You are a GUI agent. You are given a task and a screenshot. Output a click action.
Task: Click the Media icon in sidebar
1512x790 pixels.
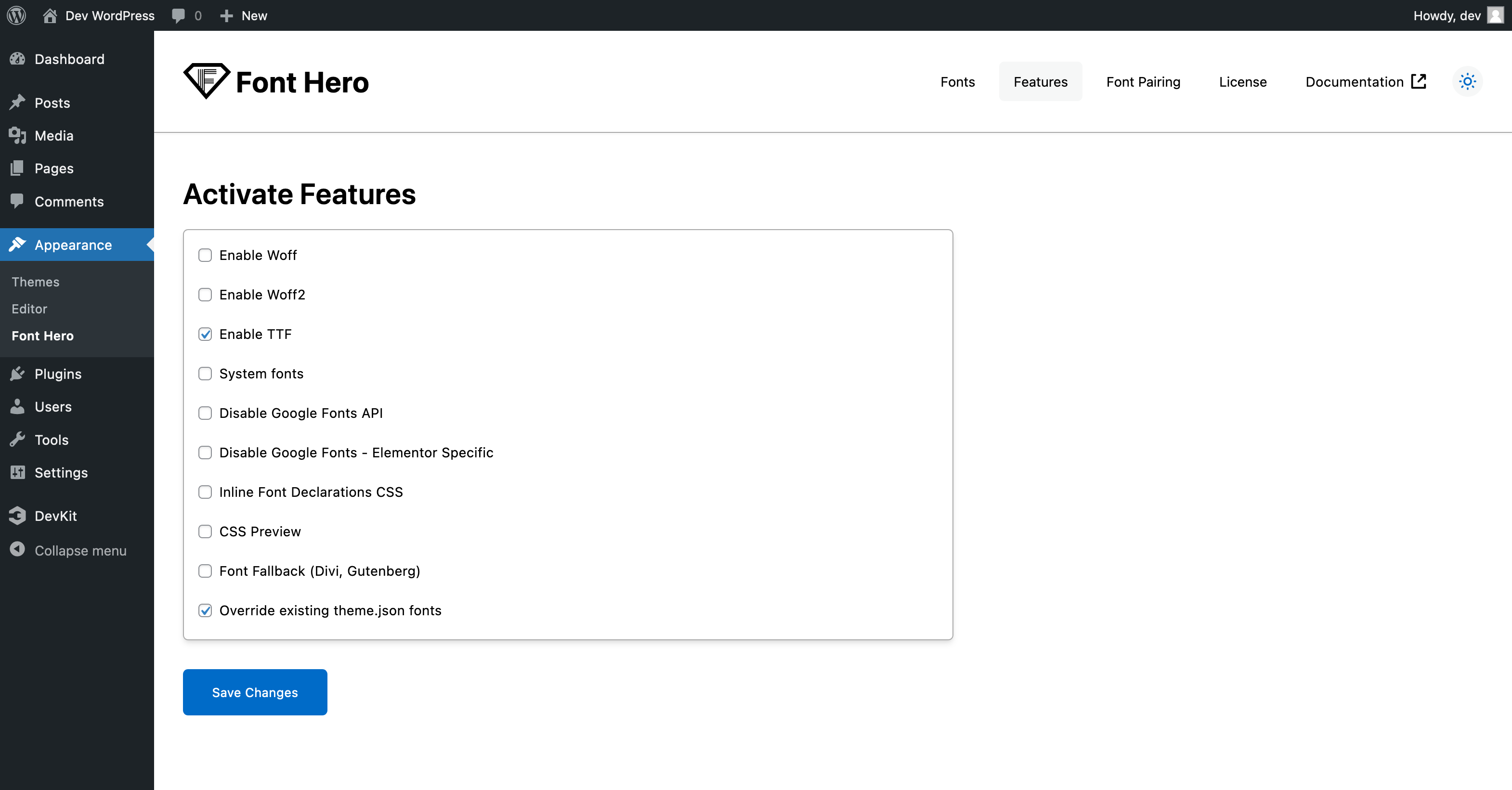(x=18, y=136)
